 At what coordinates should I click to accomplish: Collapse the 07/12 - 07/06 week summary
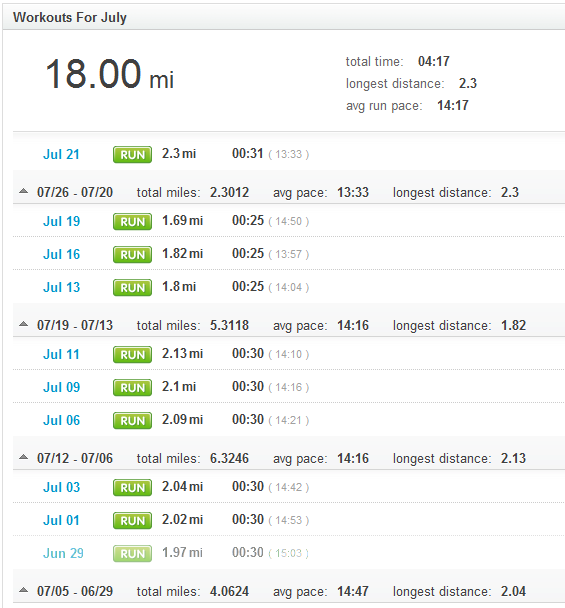[24, 457]
